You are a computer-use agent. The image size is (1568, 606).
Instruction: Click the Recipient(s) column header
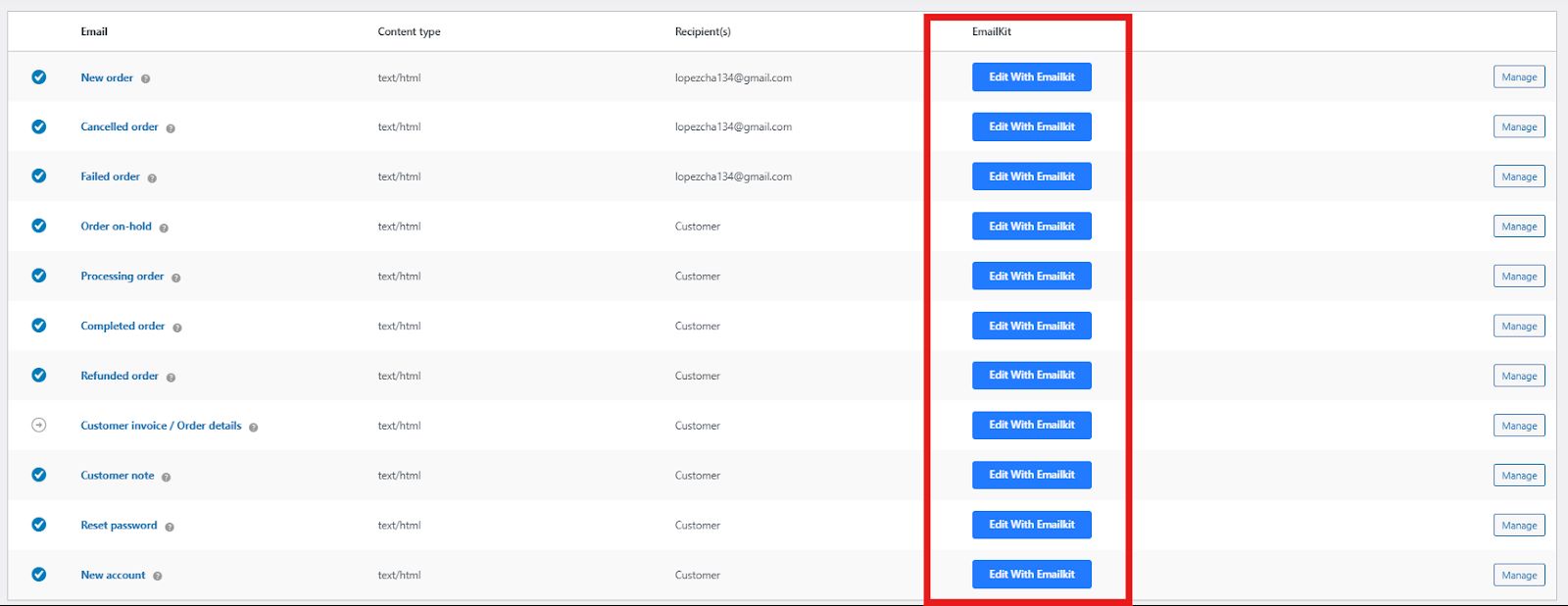coord(703,31)
